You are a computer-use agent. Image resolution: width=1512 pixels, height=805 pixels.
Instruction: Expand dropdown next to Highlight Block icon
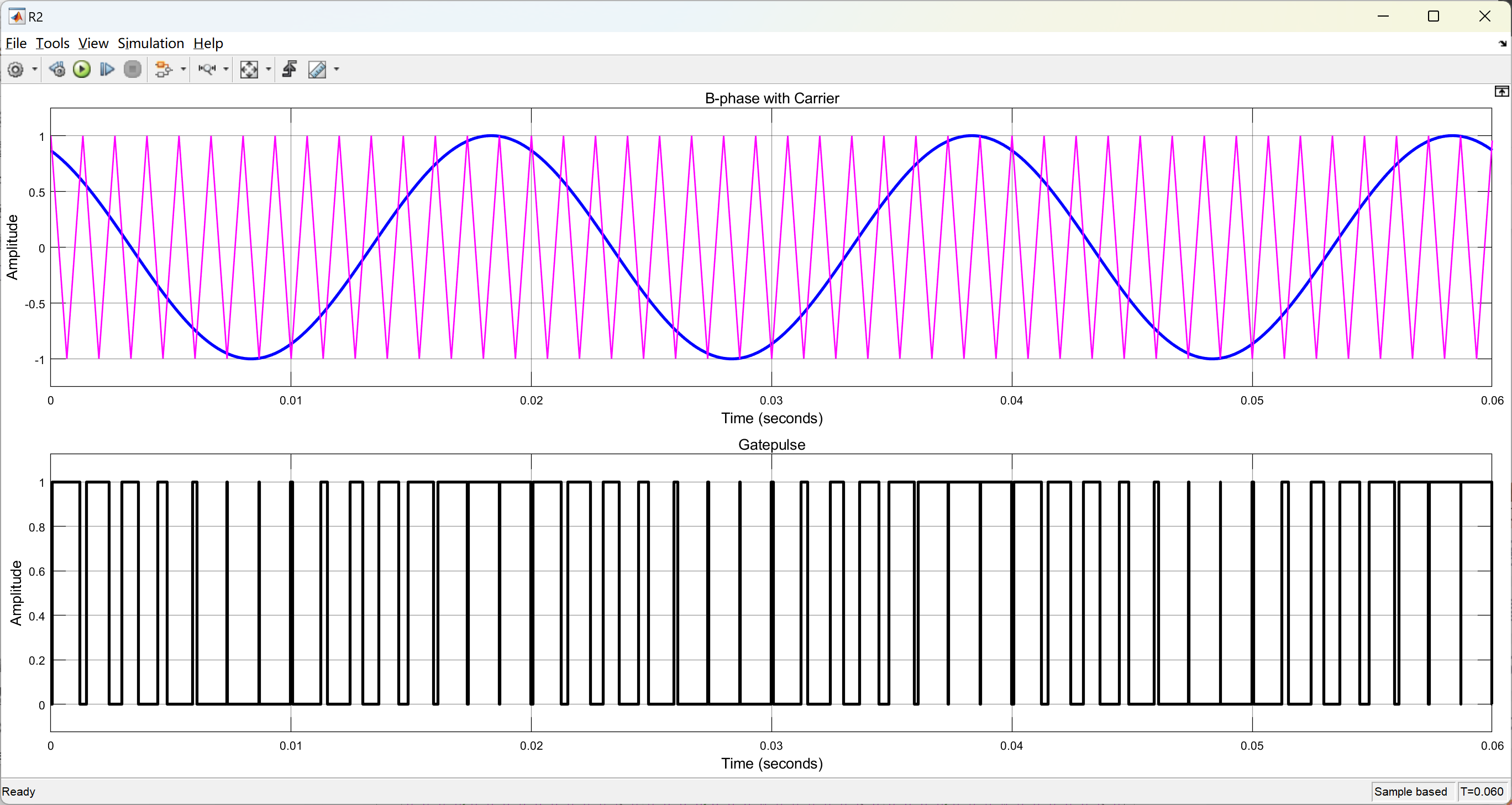coord(183,70)
